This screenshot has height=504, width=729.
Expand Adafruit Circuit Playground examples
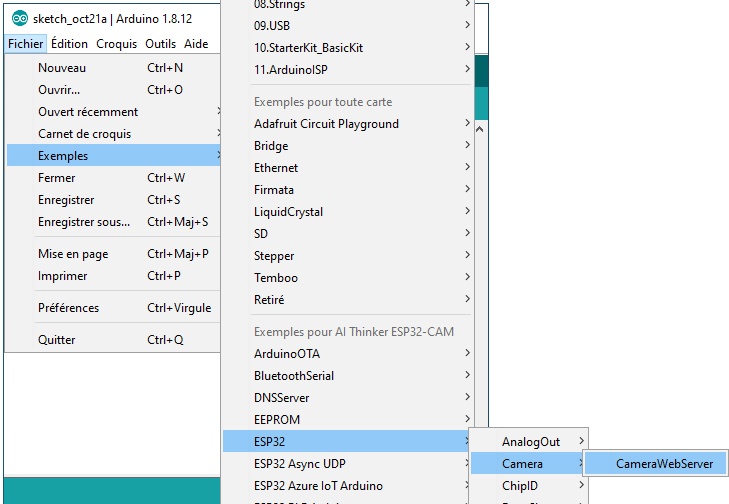coord(326,124)
